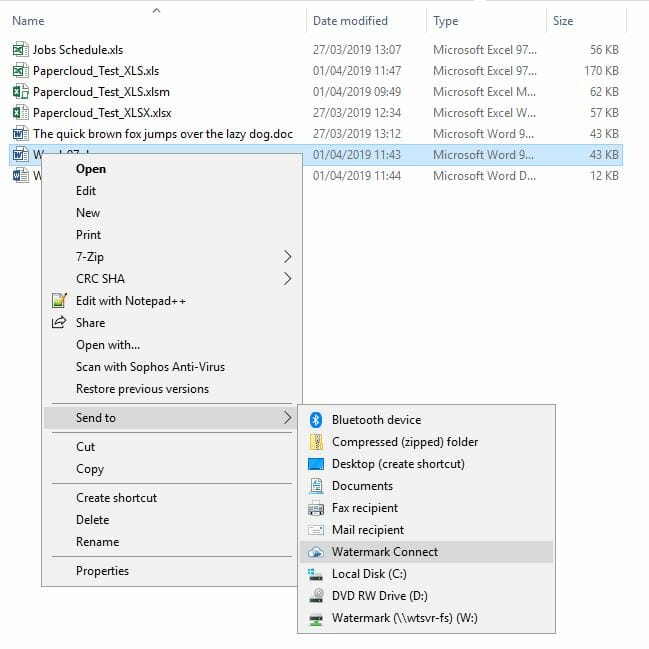Viewport: 649px width, 649px height.
Task: Click the Word icon of the quick brown fox document
Action: click(21, 134)
